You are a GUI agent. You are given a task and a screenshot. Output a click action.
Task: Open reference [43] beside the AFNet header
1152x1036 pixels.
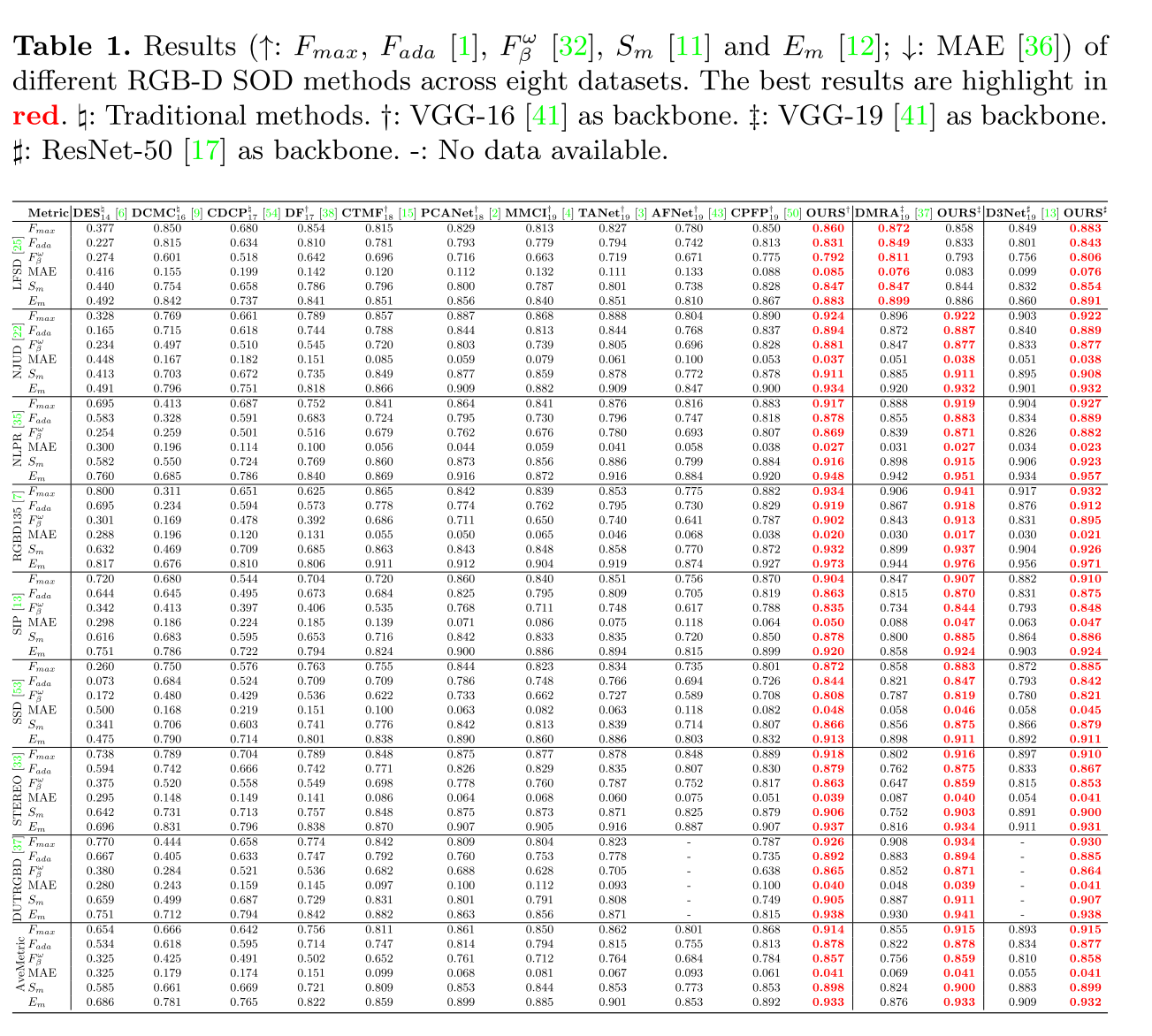717,213
